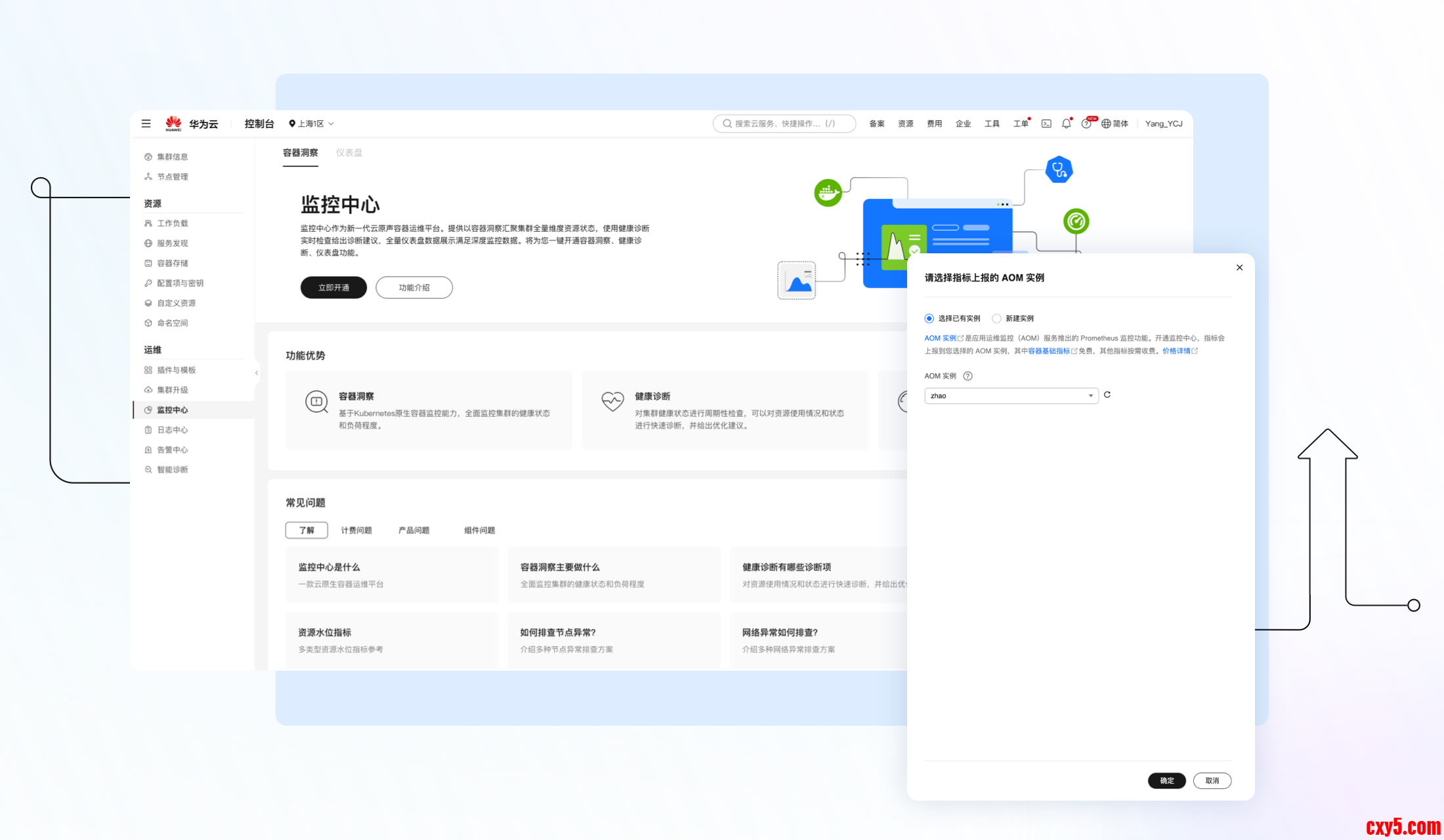Image resolution: width=1444 pixels, height=840 pixels.
Task: Select the 选择已有实例 radio option
Action: coord(929,318)
